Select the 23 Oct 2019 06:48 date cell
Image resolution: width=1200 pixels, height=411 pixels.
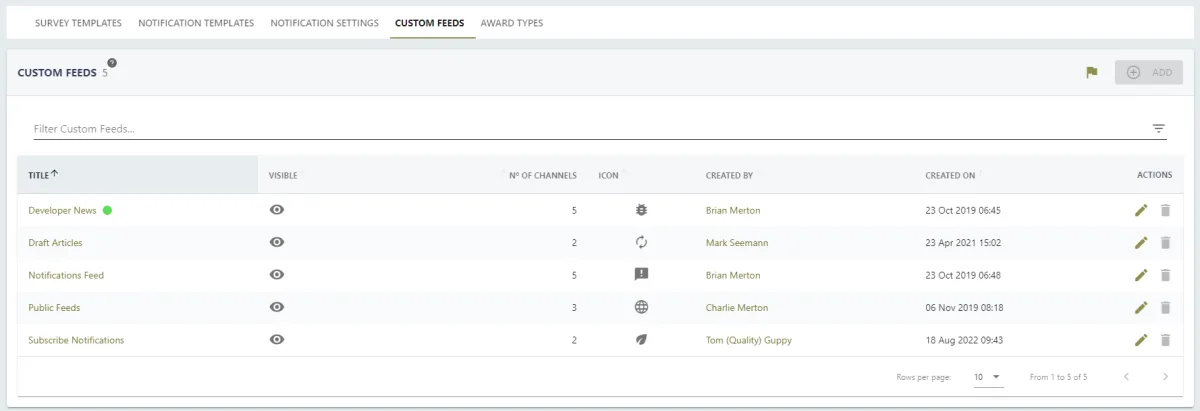pyautogui.click(x=963, y=275)
